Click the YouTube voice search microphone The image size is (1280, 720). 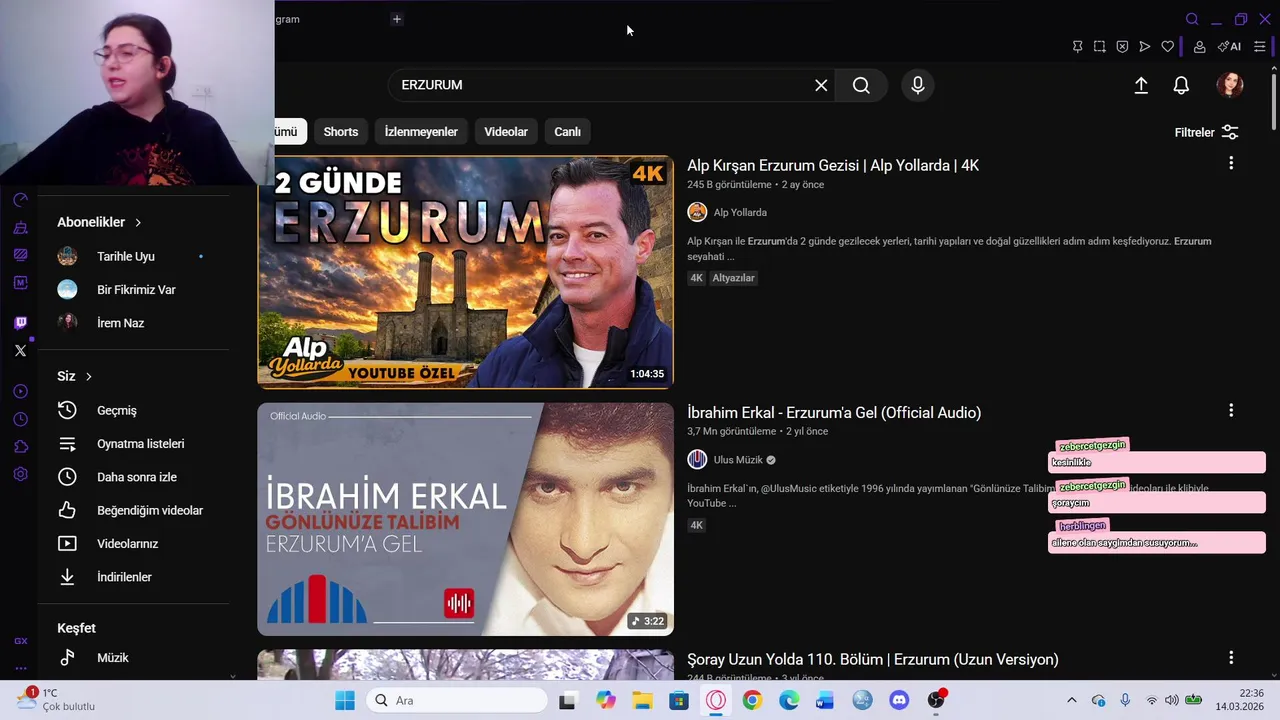coord(917,85)
